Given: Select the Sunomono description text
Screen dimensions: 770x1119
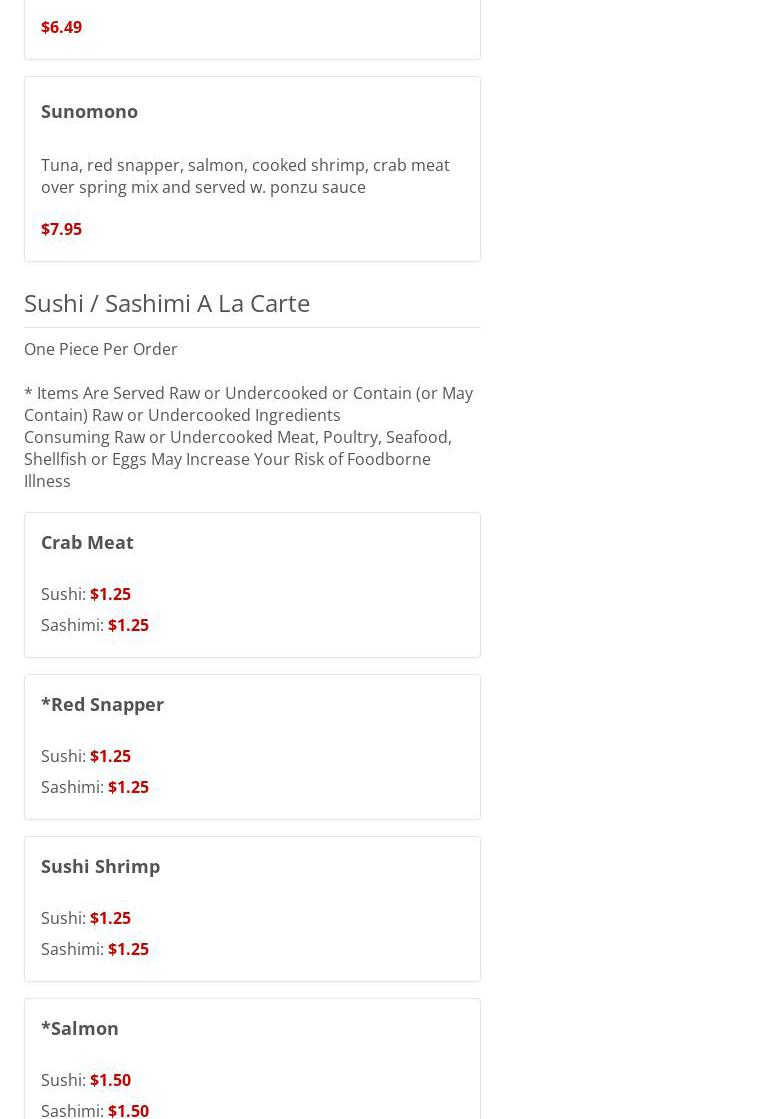Looking at the screenshot, I should click(x=245, y=176).
